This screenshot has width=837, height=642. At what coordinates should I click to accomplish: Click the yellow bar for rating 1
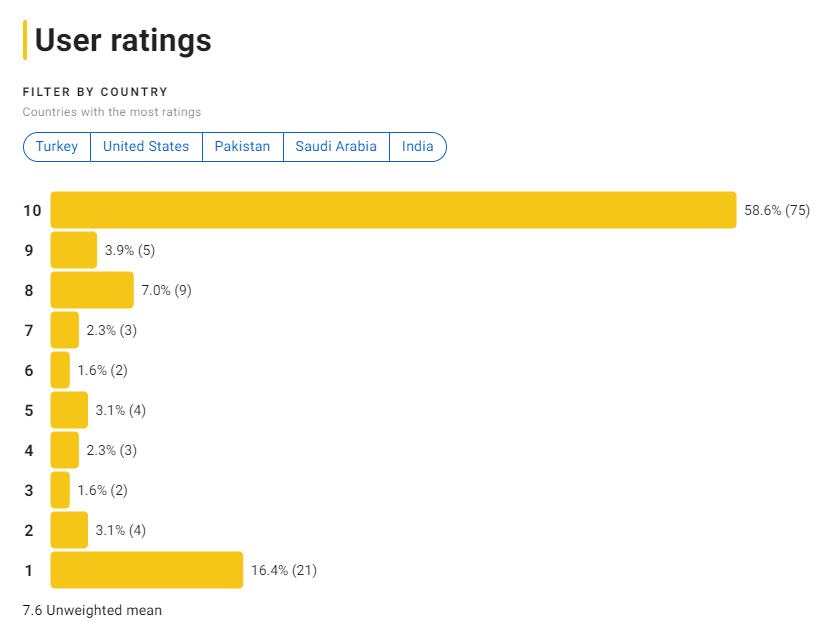[x=147, y=570]
